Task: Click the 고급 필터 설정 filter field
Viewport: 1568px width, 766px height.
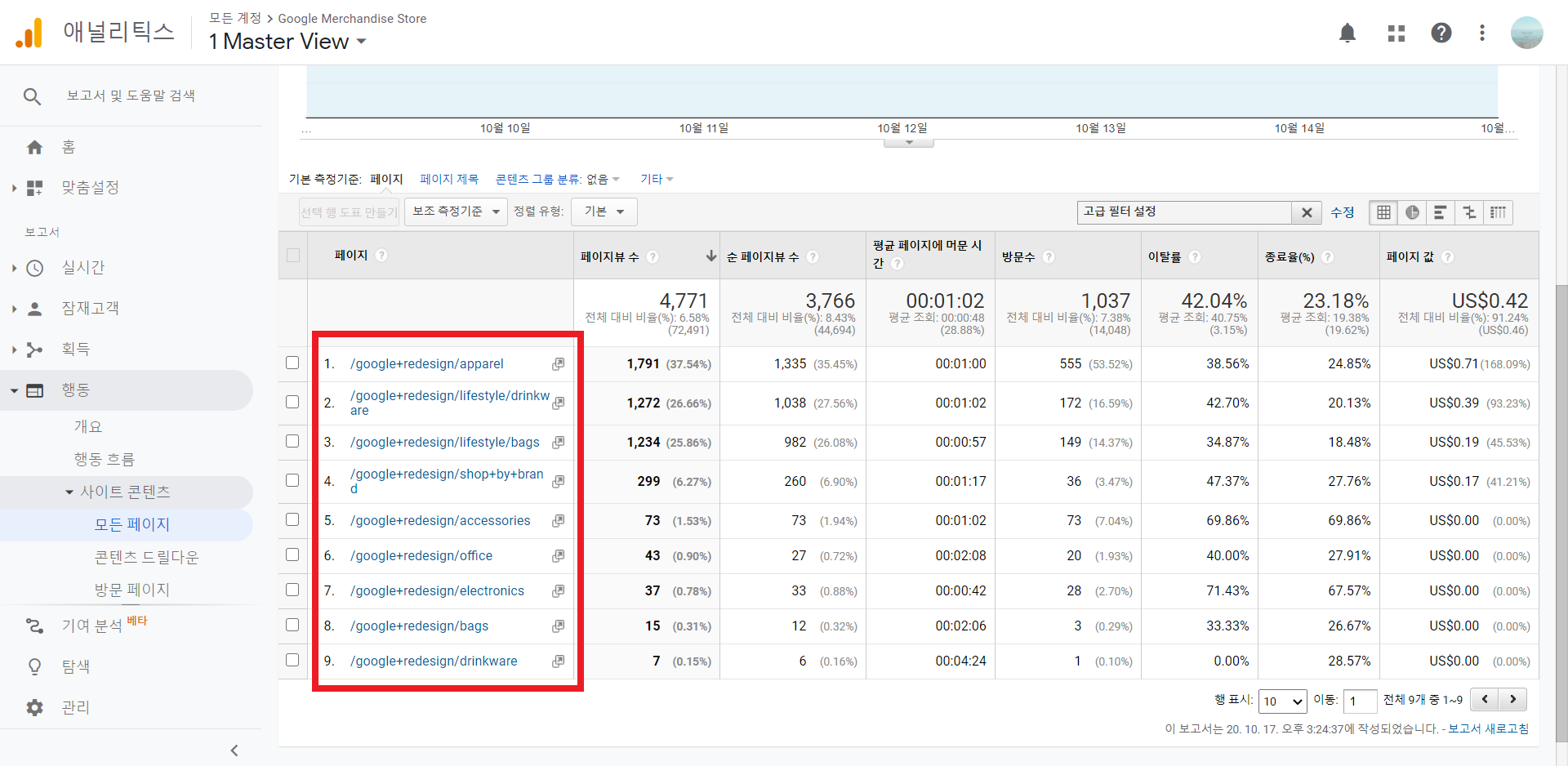Action: click(1184, 212)
